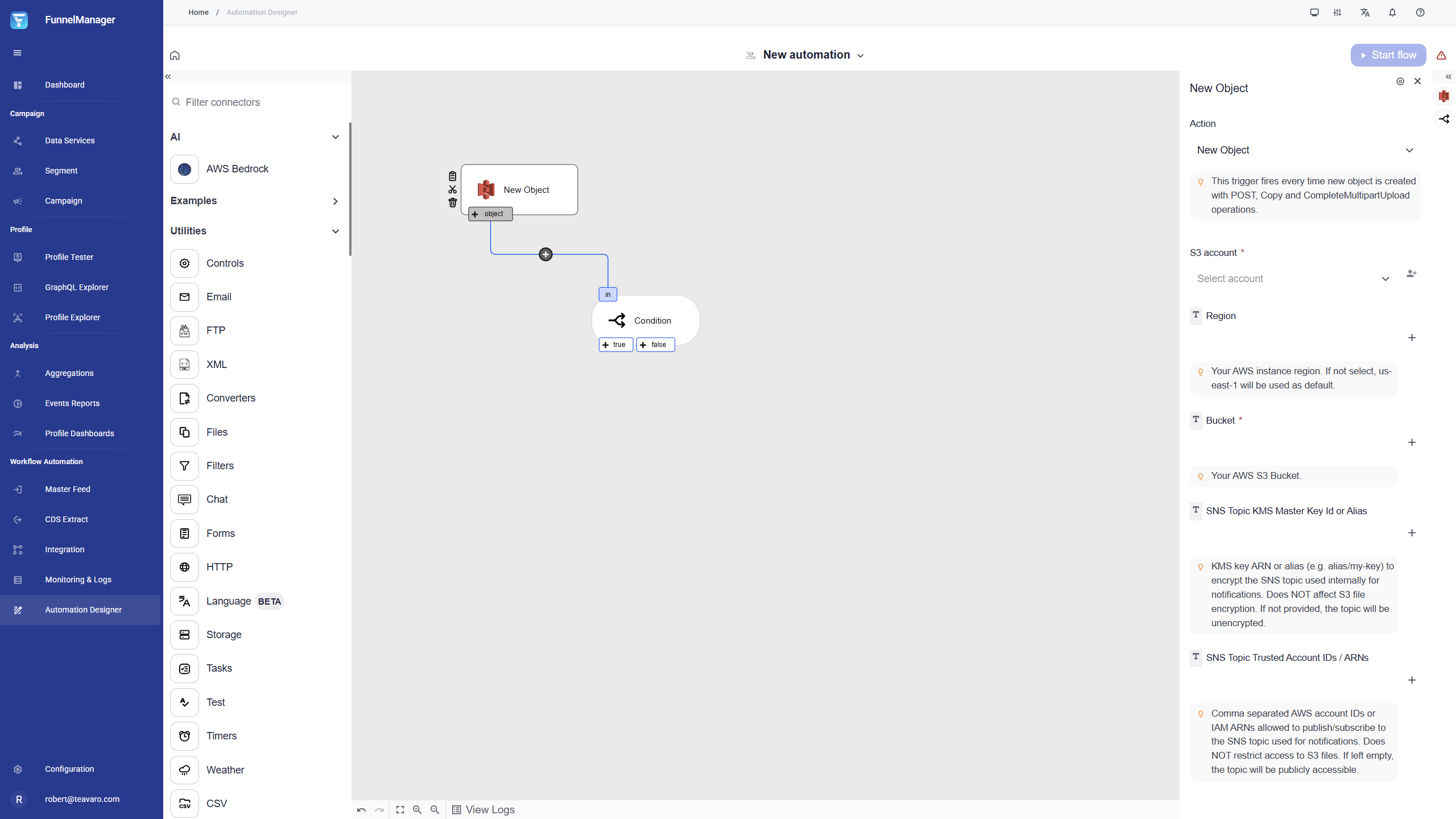The image size is (1456, 819).
Task: Click fit-to-screen icon in canvas toolbar
Action: click(400, 810)
